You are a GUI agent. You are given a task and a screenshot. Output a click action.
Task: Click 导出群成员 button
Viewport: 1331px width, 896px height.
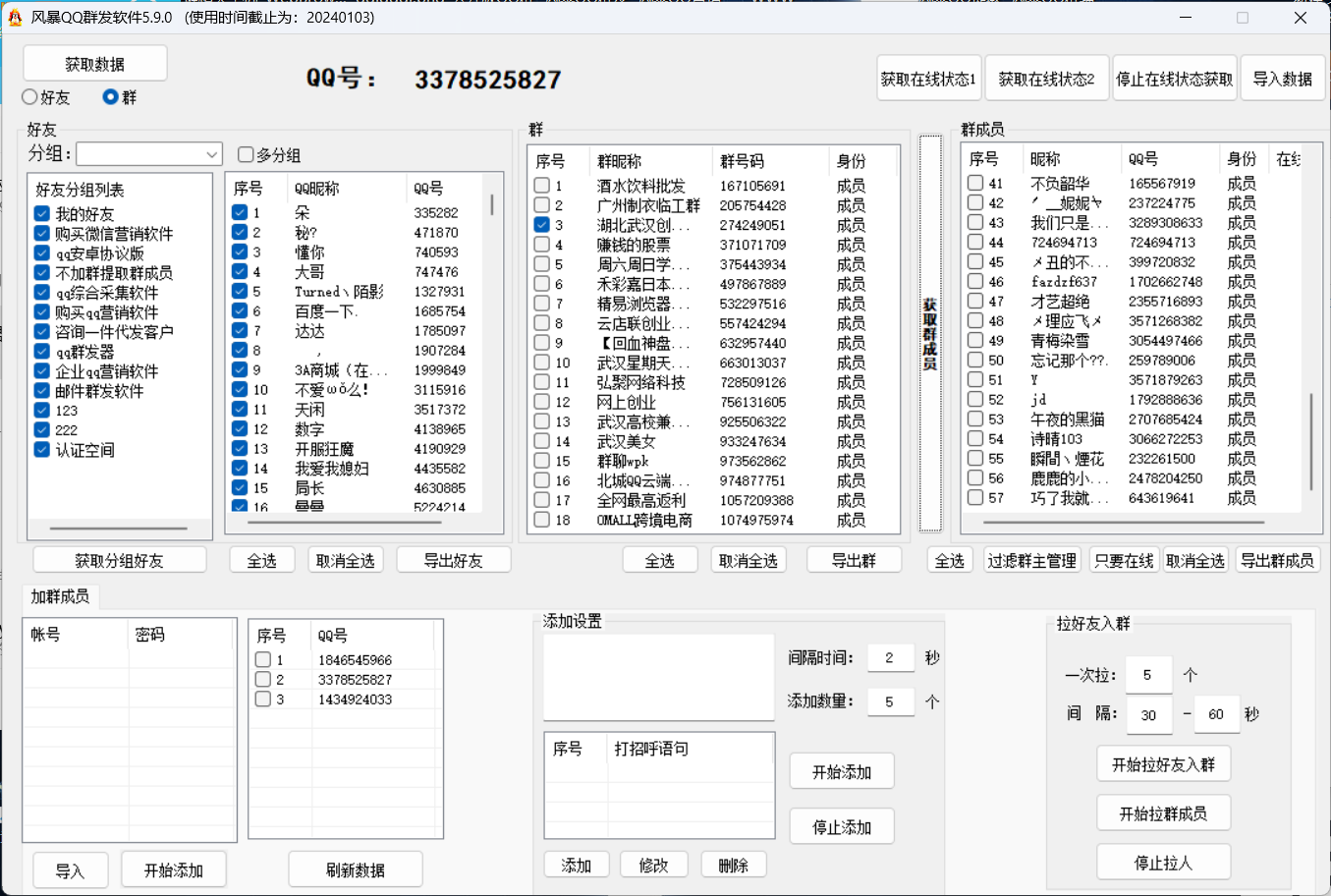(1277, 561)
